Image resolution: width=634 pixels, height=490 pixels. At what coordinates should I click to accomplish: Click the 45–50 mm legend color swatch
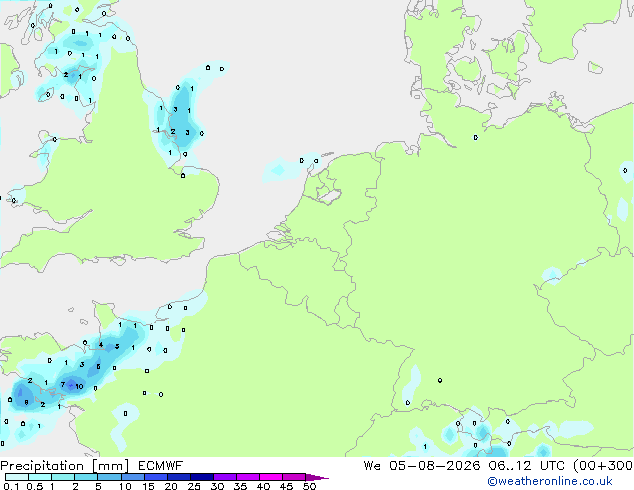[294, 477]
